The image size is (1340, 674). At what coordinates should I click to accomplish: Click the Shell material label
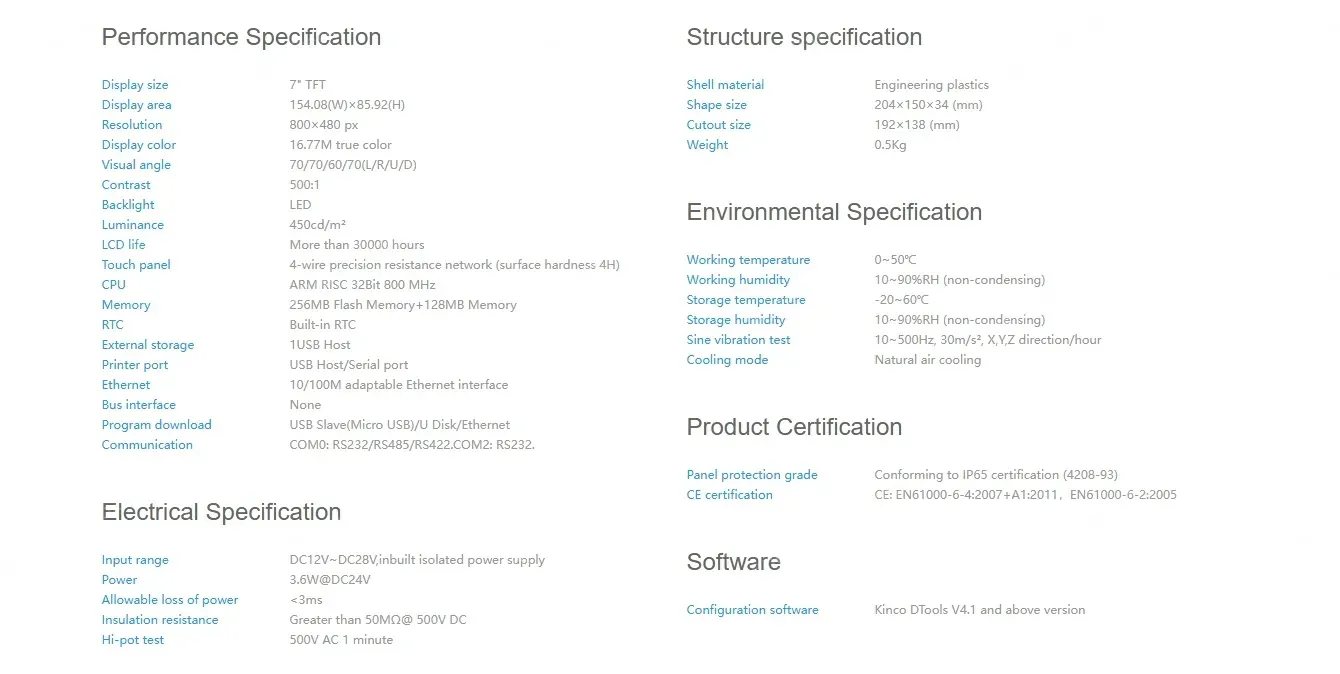tap(725, 85)
